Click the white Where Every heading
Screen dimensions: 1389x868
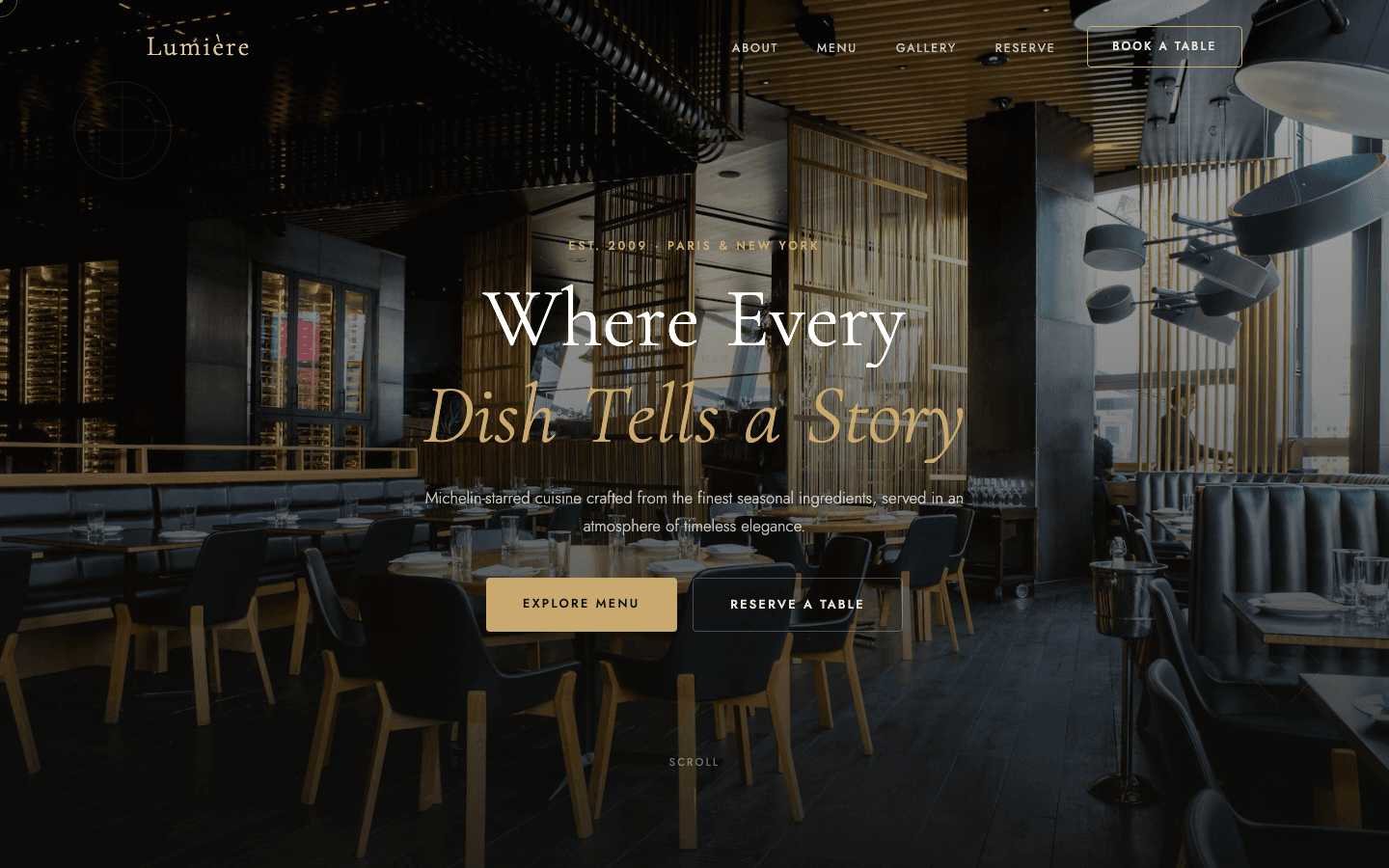[x=695, y=321]
